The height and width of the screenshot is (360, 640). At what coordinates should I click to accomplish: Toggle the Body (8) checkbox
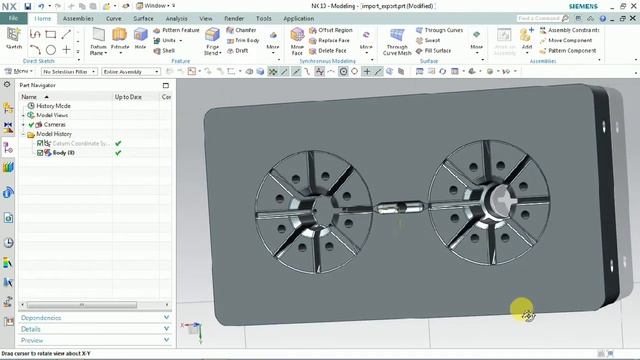40,153
